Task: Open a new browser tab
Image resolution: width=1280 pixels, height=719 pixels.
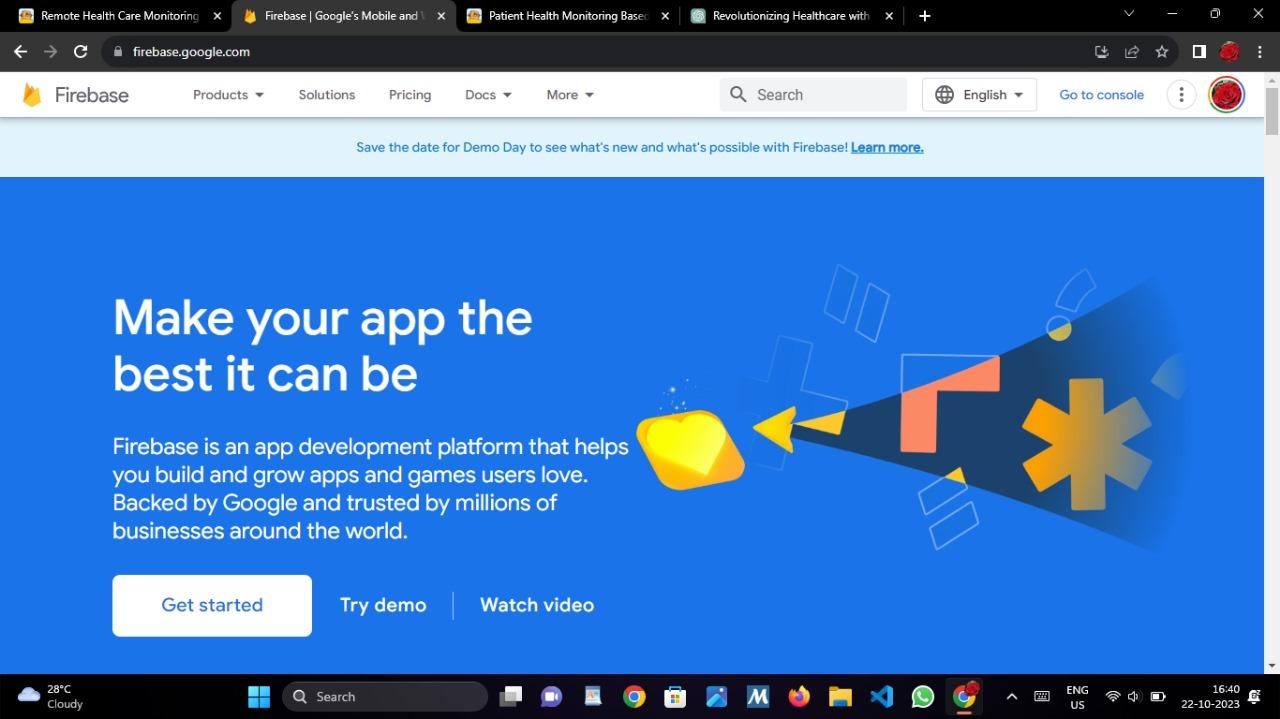Action: tap(924, 16)
